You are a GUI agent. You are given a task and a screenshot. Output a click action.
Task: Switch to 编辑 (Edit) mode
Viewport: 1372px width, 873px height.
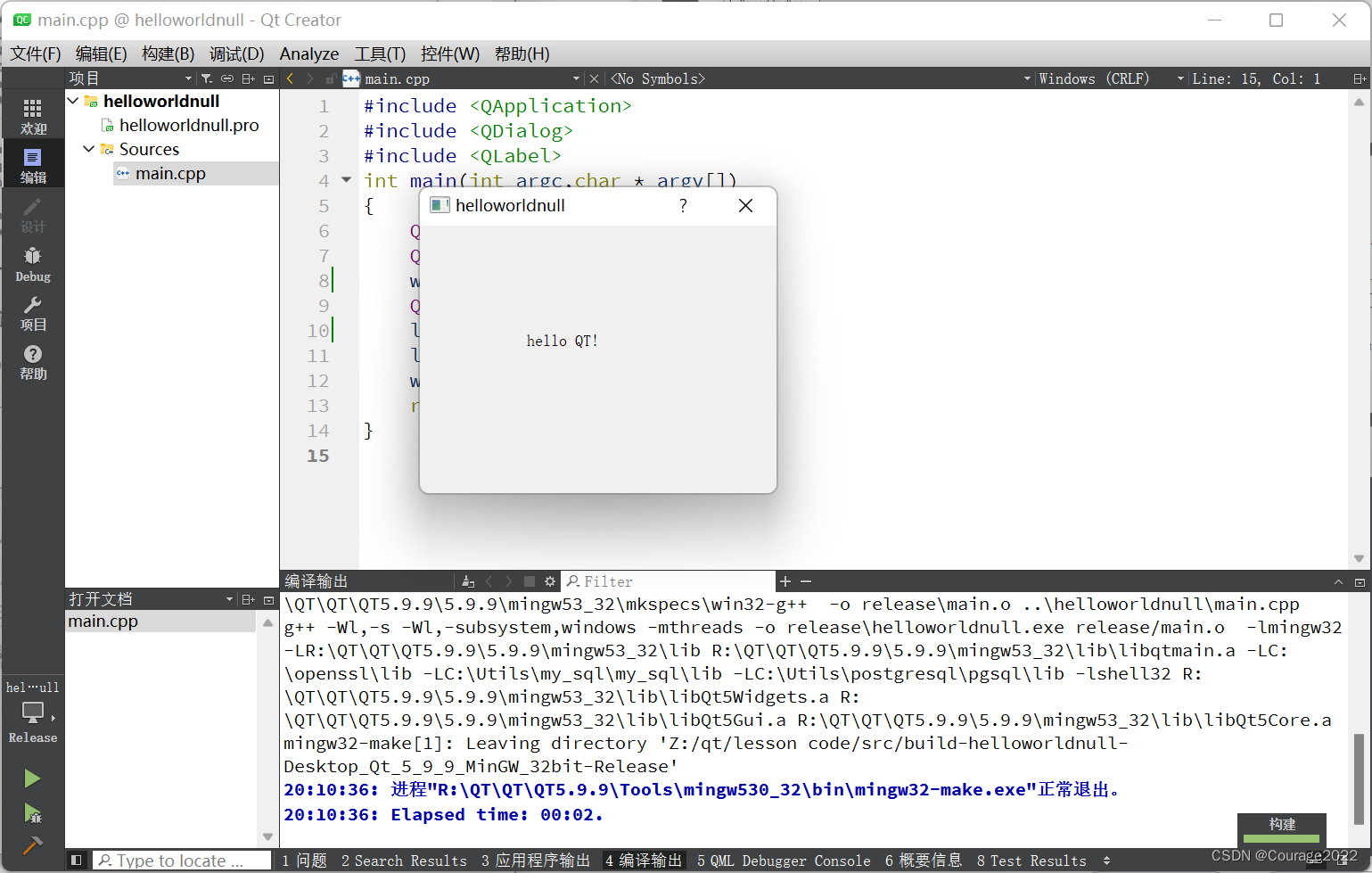click(33, 166)
